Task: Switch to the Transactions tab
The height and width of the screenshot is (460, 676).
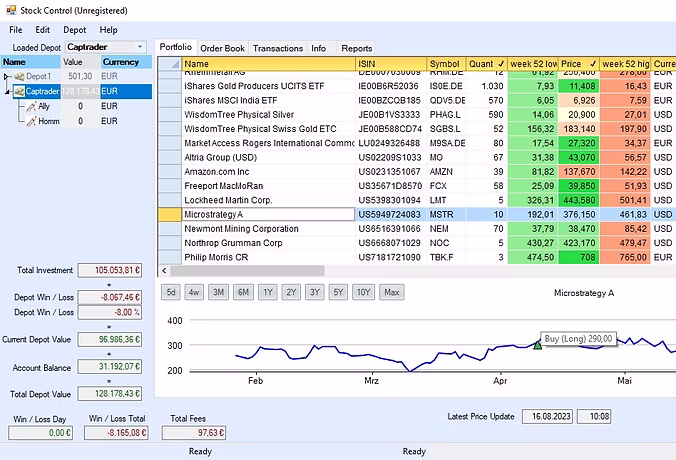Action: click(278, 48)
